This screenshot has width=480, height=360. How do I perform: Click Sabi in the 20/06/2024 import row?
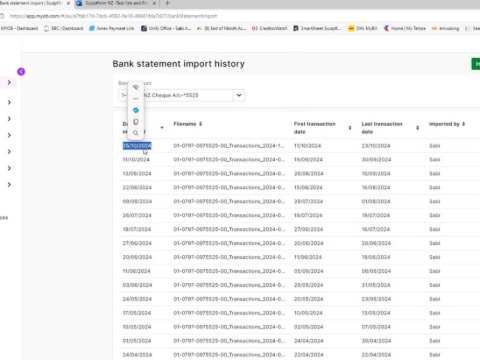click(x=435, y=257)
